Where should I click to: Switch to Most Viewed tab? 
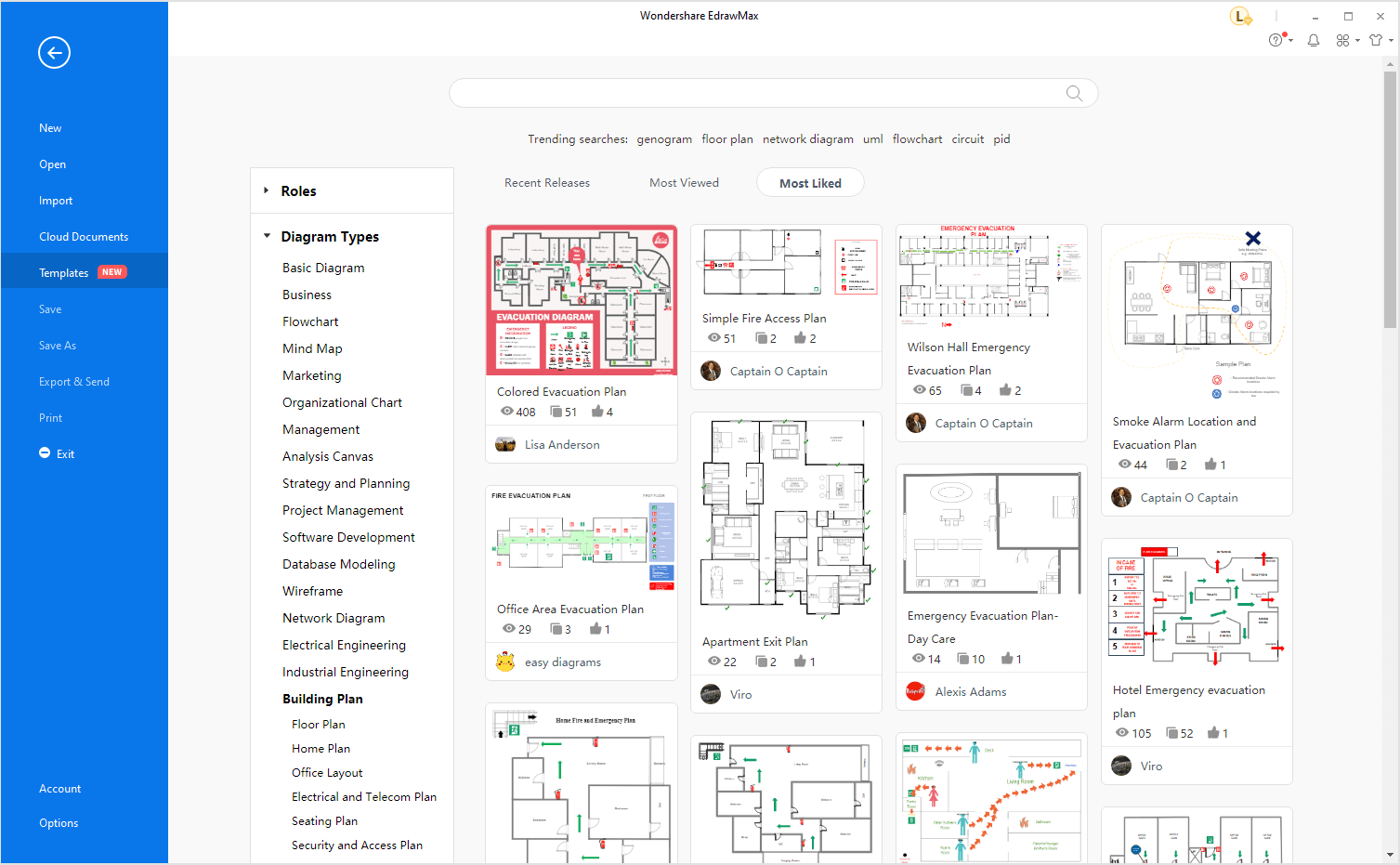tap(684, 183)
